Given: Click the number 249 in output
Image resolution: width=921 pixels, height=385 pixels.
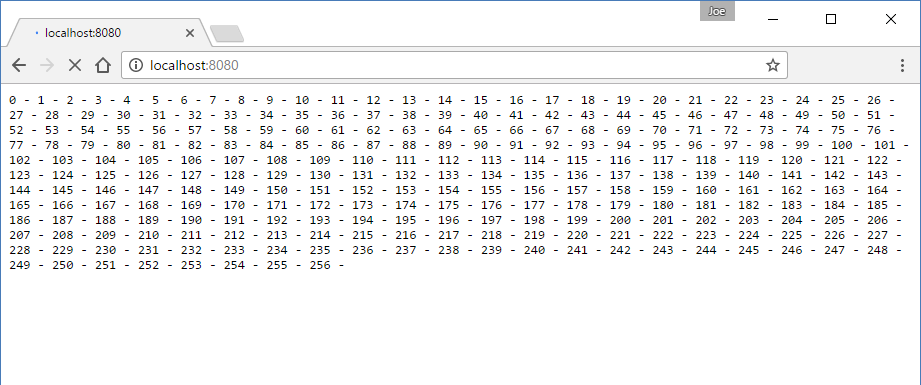Looking at the screenshot, I should (20, 265).
